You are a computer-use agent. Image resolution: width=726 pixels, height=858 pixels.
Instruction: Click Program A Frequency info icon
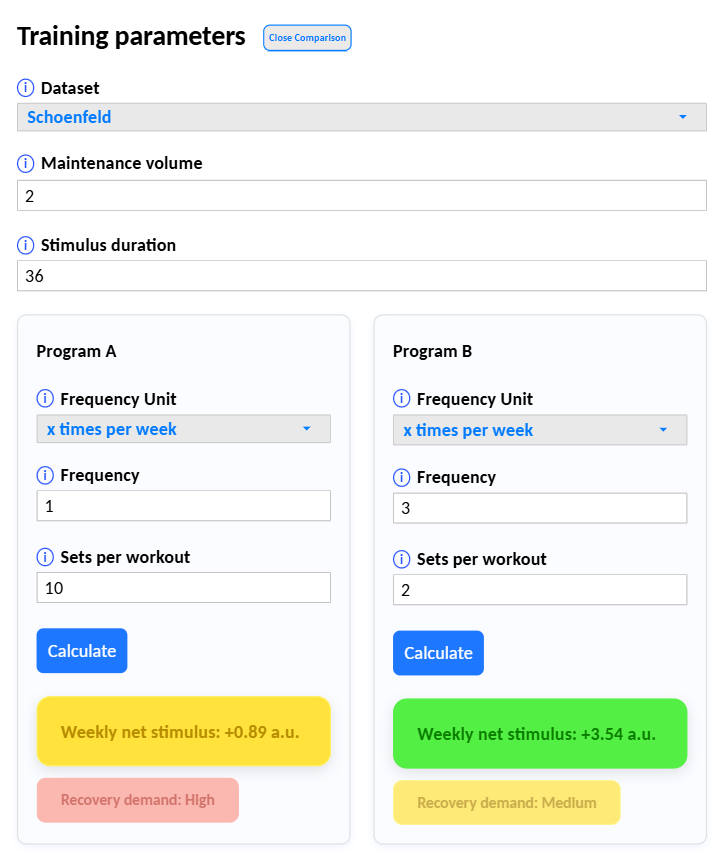pyautogui.click(x=45, y=475)
